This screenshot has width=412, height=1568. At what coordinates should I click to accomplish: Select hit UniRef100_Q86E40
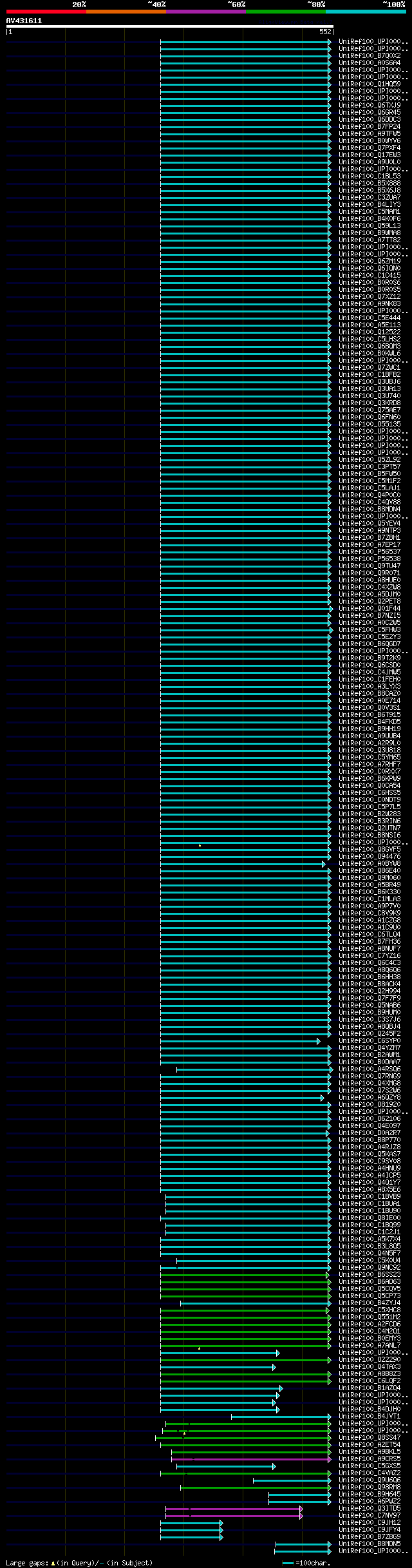[x=370, y=871]
